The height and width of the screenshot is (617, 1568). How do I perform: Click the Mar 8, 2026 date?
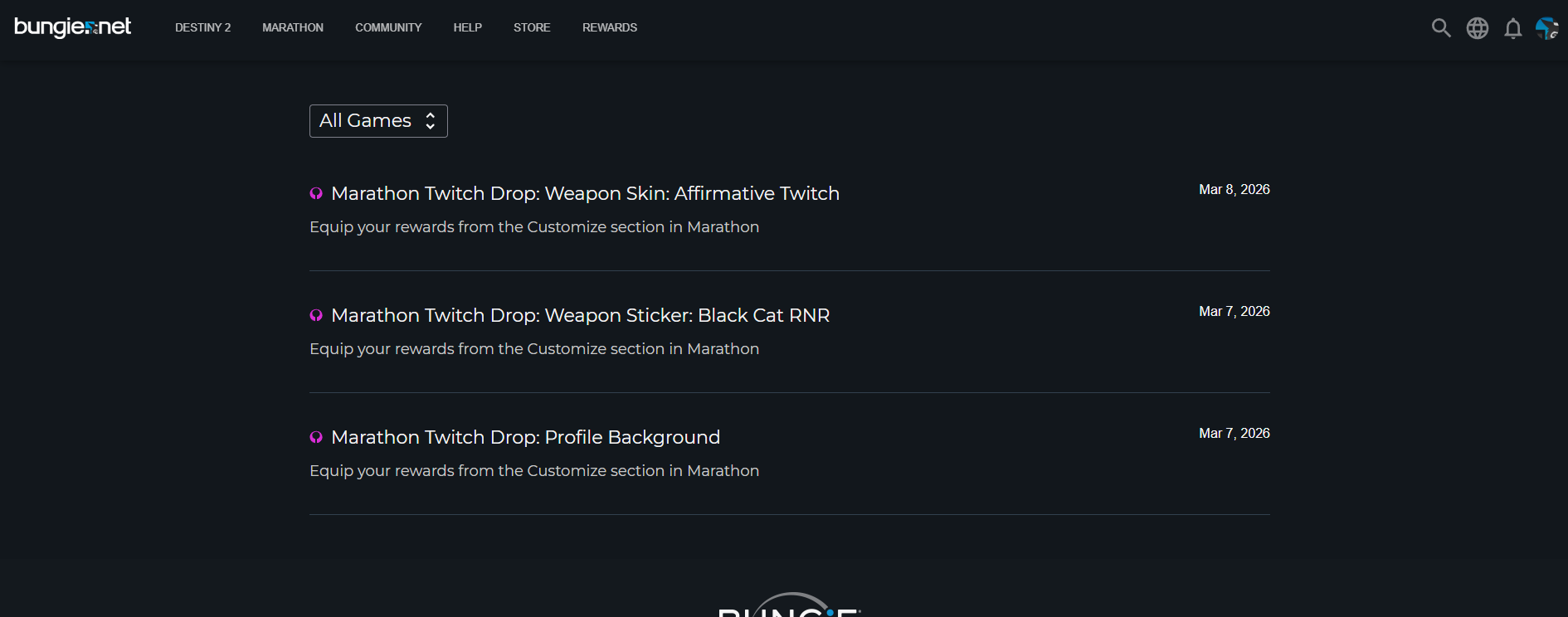tap(1234, 190)
